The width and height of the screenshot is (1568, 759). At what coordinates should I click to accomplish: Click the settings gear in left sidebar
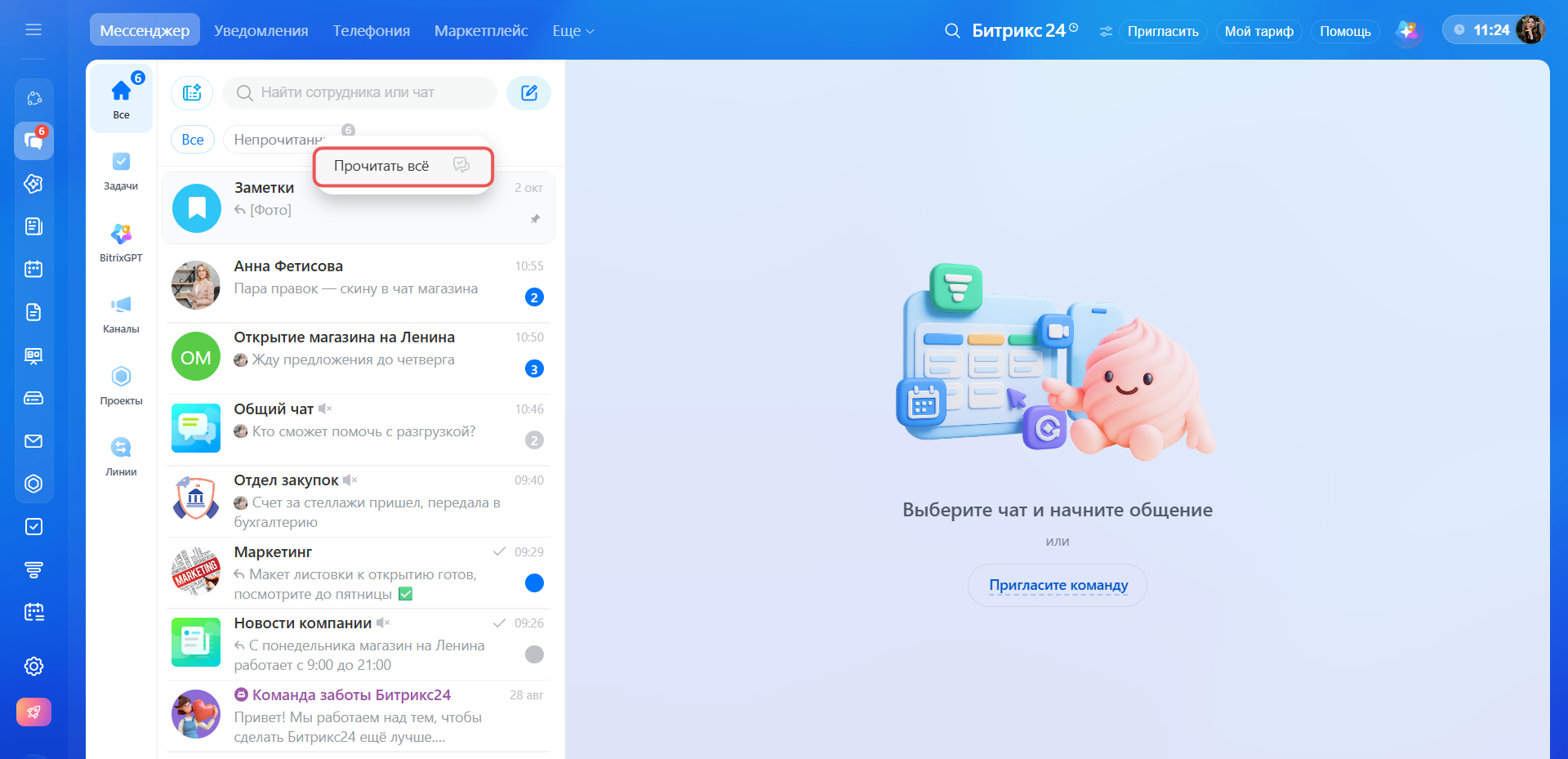click(x=33, y=667)
